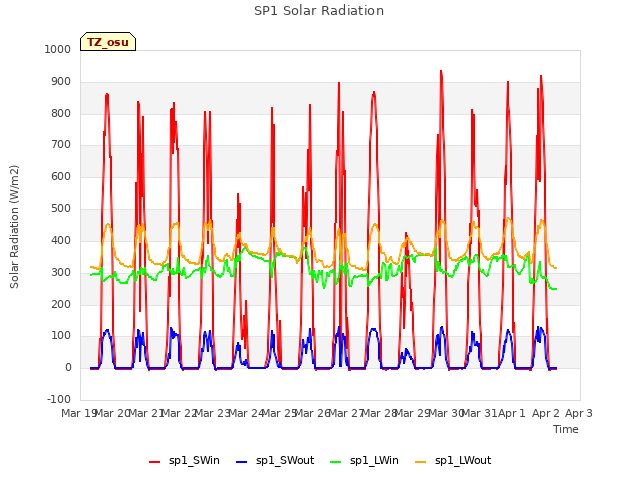Click the Mar 30 x-axis label
This screenshot has height=480, width=640.
pyautogui.click(x=447, y=413)
